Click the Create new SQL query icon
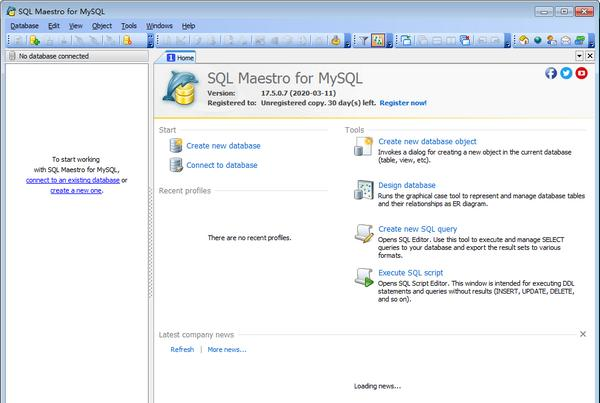The image size is (600, 403). tap(364, 233)
